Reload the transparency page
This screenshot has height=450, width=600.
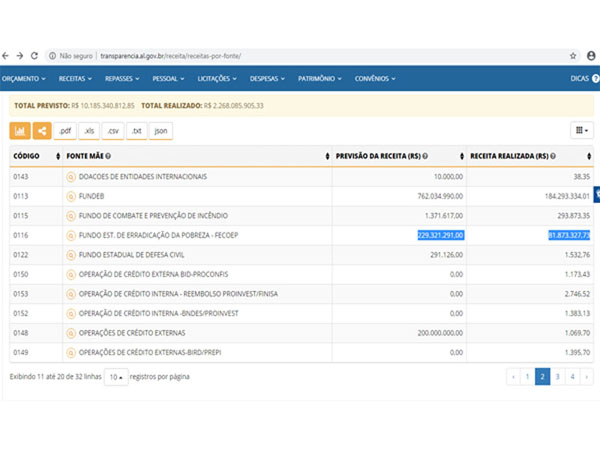pos(34,56)
